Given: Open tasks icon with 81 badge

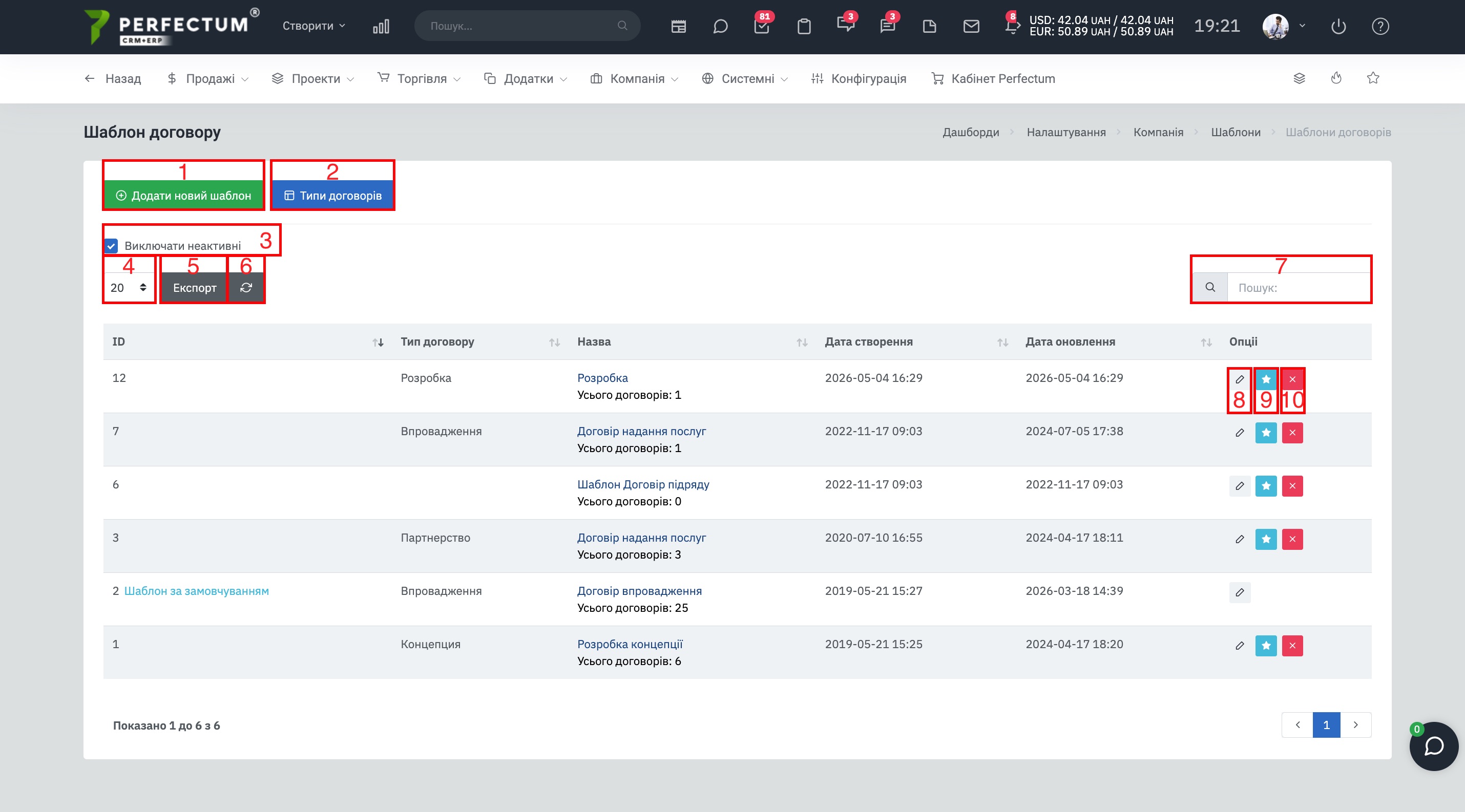Looking at the screenshot, I should (x=762, y=26).
